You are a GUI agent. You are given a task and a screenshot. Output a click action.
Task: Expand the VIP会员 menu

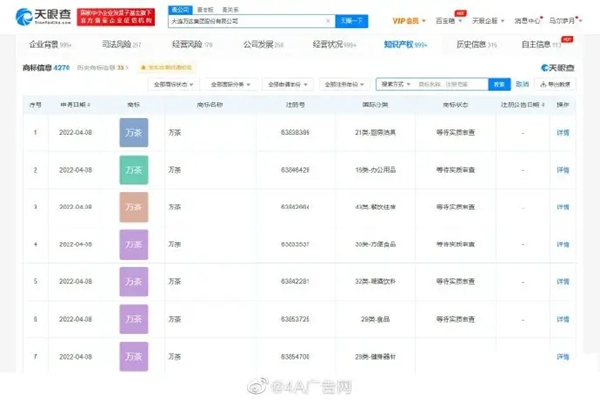(x=409, y=21)
